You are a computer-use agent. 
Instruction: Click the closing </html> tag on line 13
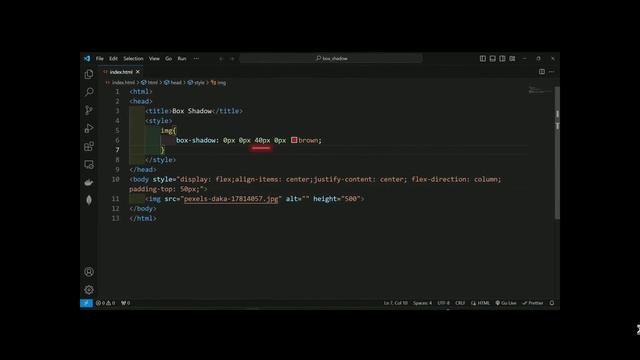click(x=143, y=218)
